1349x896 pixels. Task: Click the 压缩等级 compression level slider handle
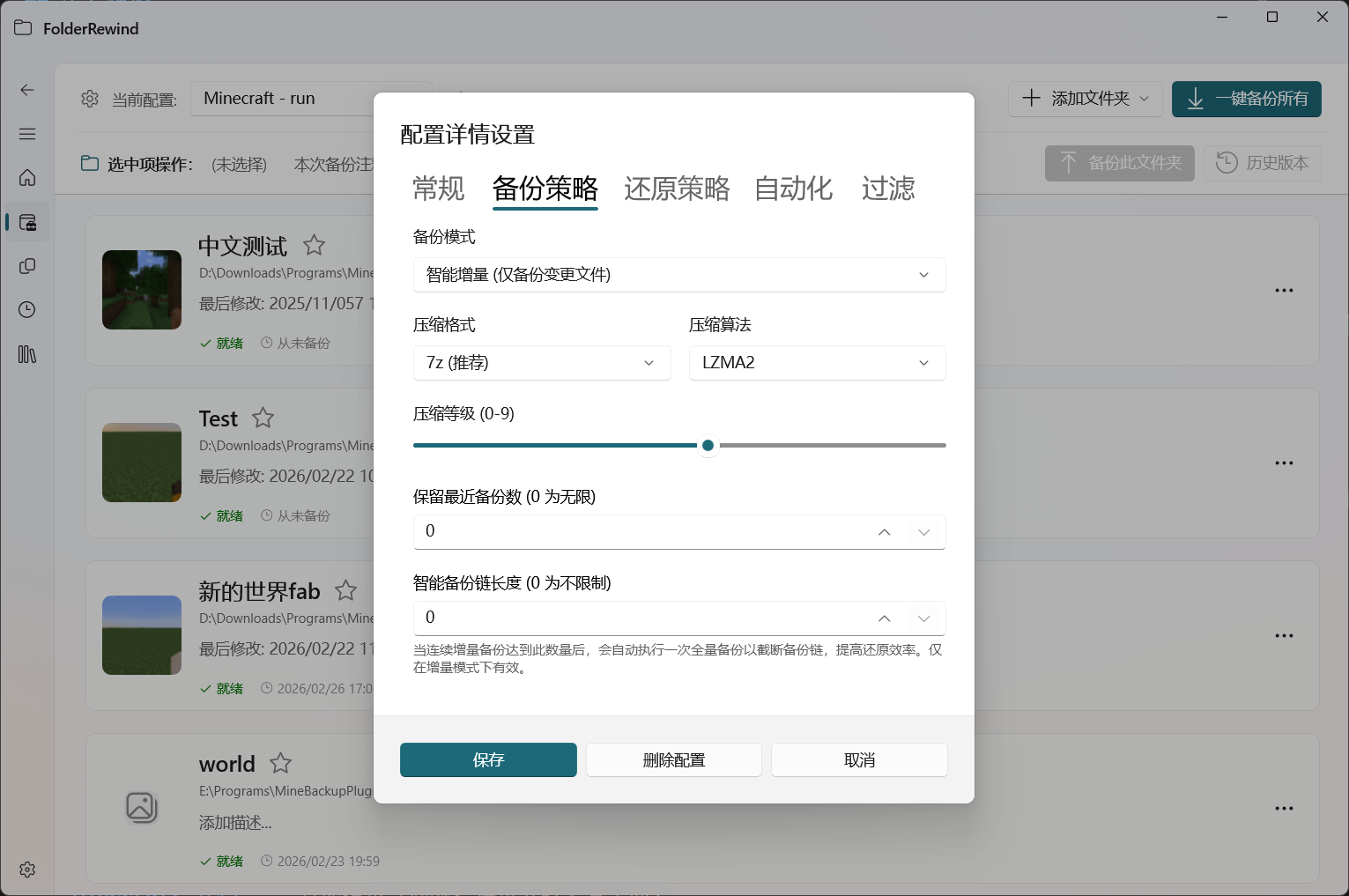point(708,445)
